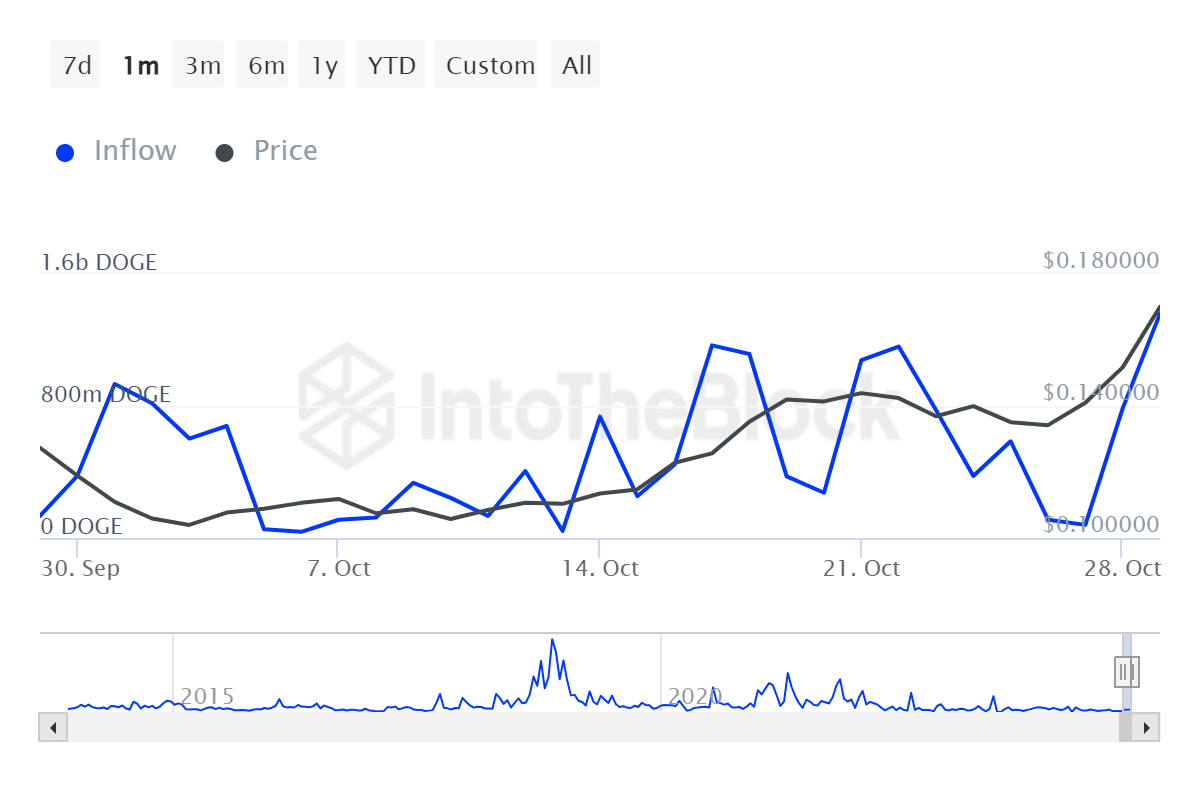Screen dimensions: 1200x800
Task: Toggle the Price series legend
Action: (285, 151)
